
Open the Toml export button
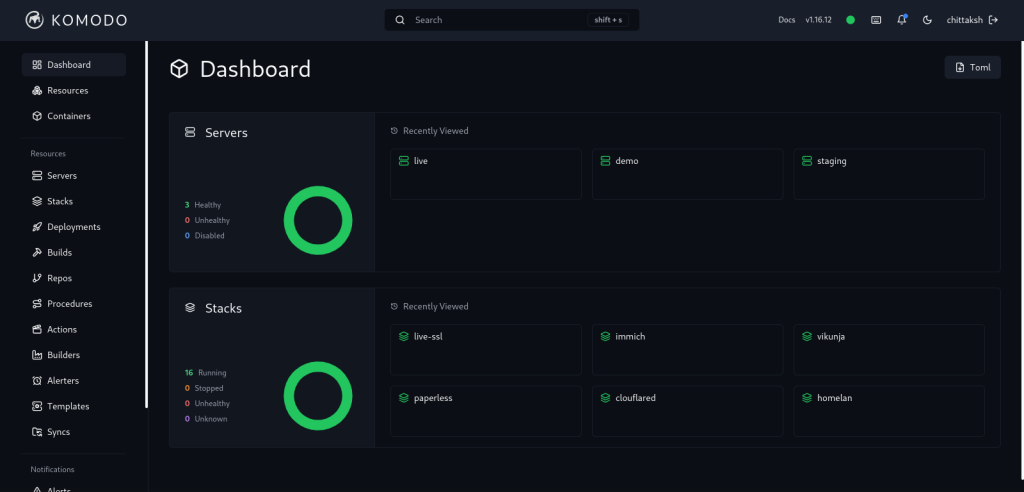coord(972,67)
